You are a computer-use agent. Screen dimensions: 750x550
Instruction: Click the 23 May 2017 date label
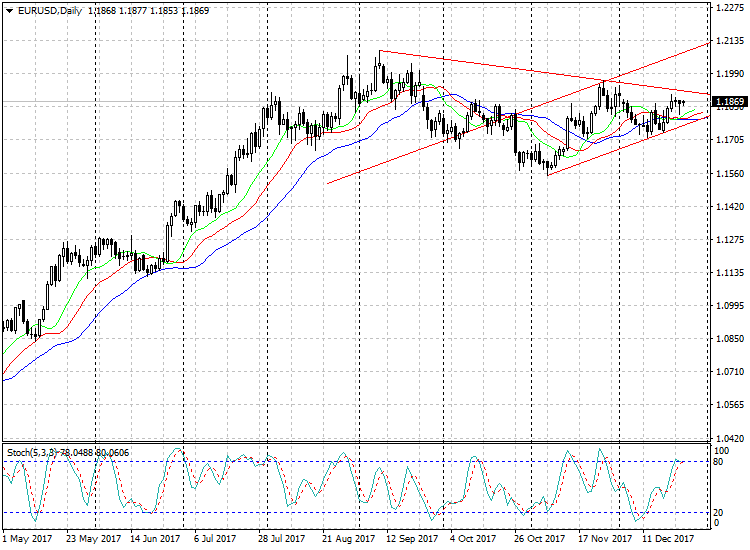click(x=94, y=539)
